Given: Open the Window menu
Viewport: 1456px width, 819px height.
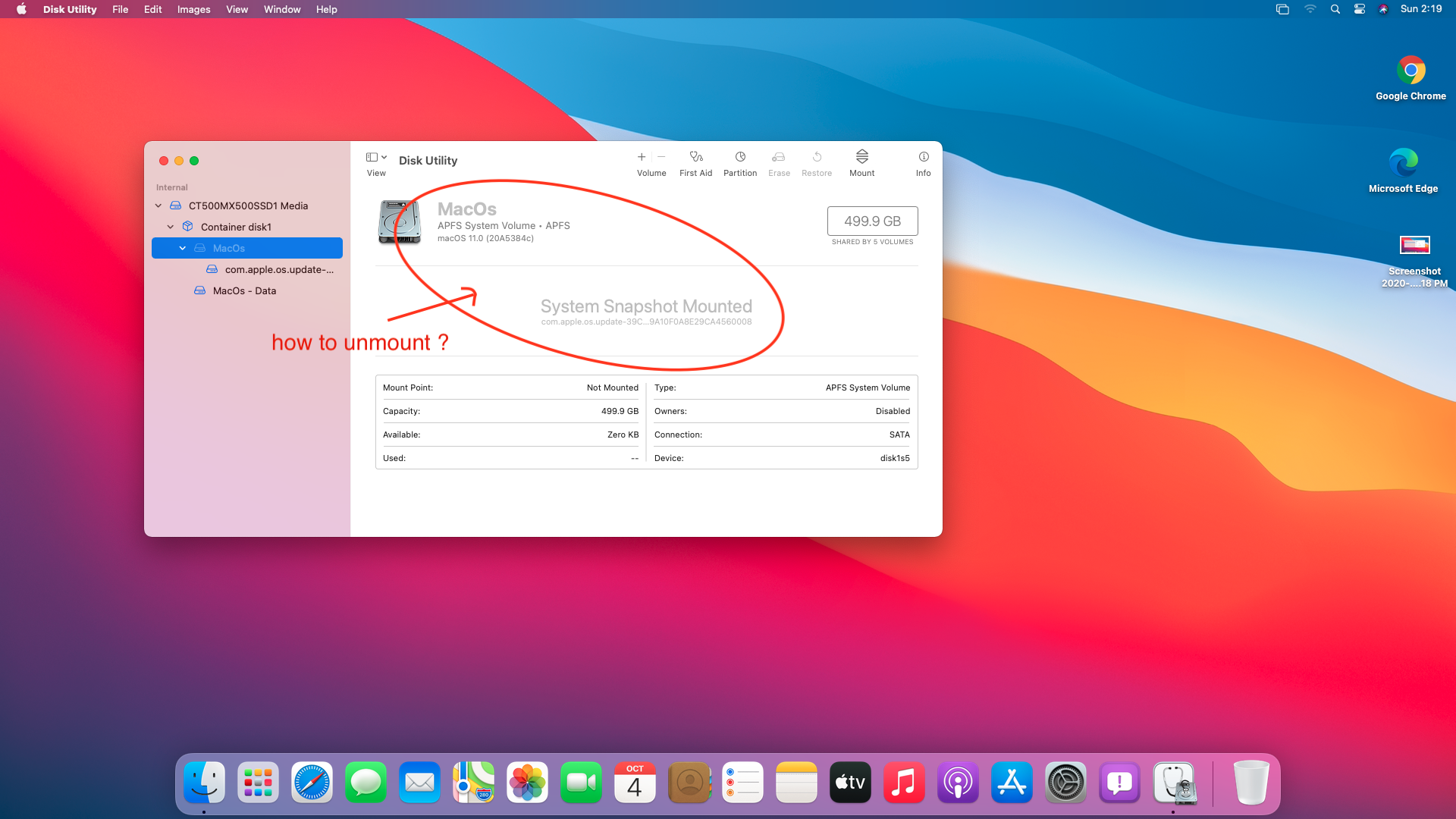Looking at the screenshot, I should 282,9.
